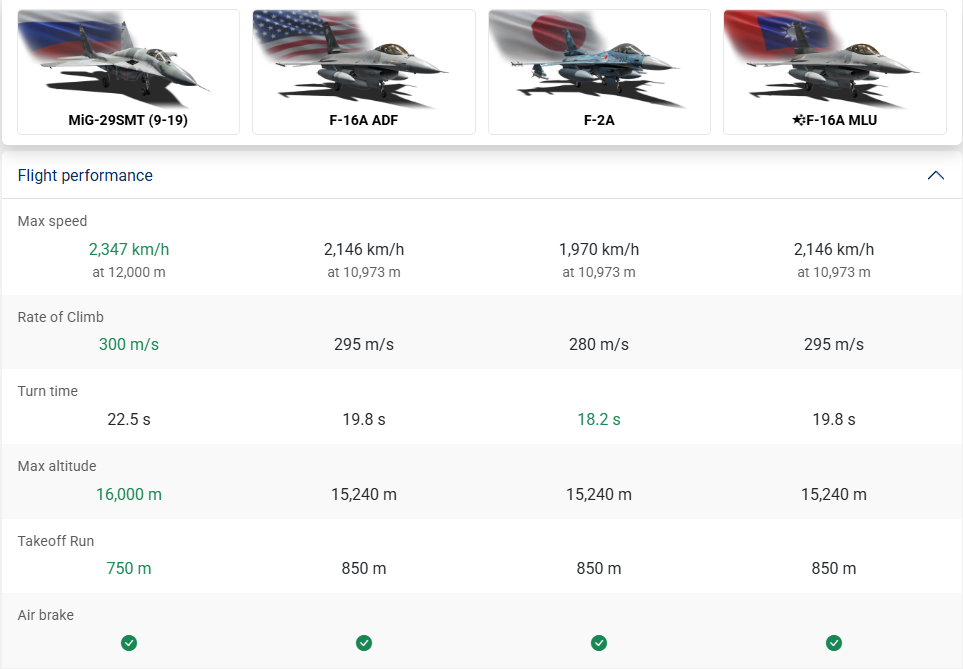
Task: Click the MiG-29SMT air brake checkmark icon
Action: point(129,643)
